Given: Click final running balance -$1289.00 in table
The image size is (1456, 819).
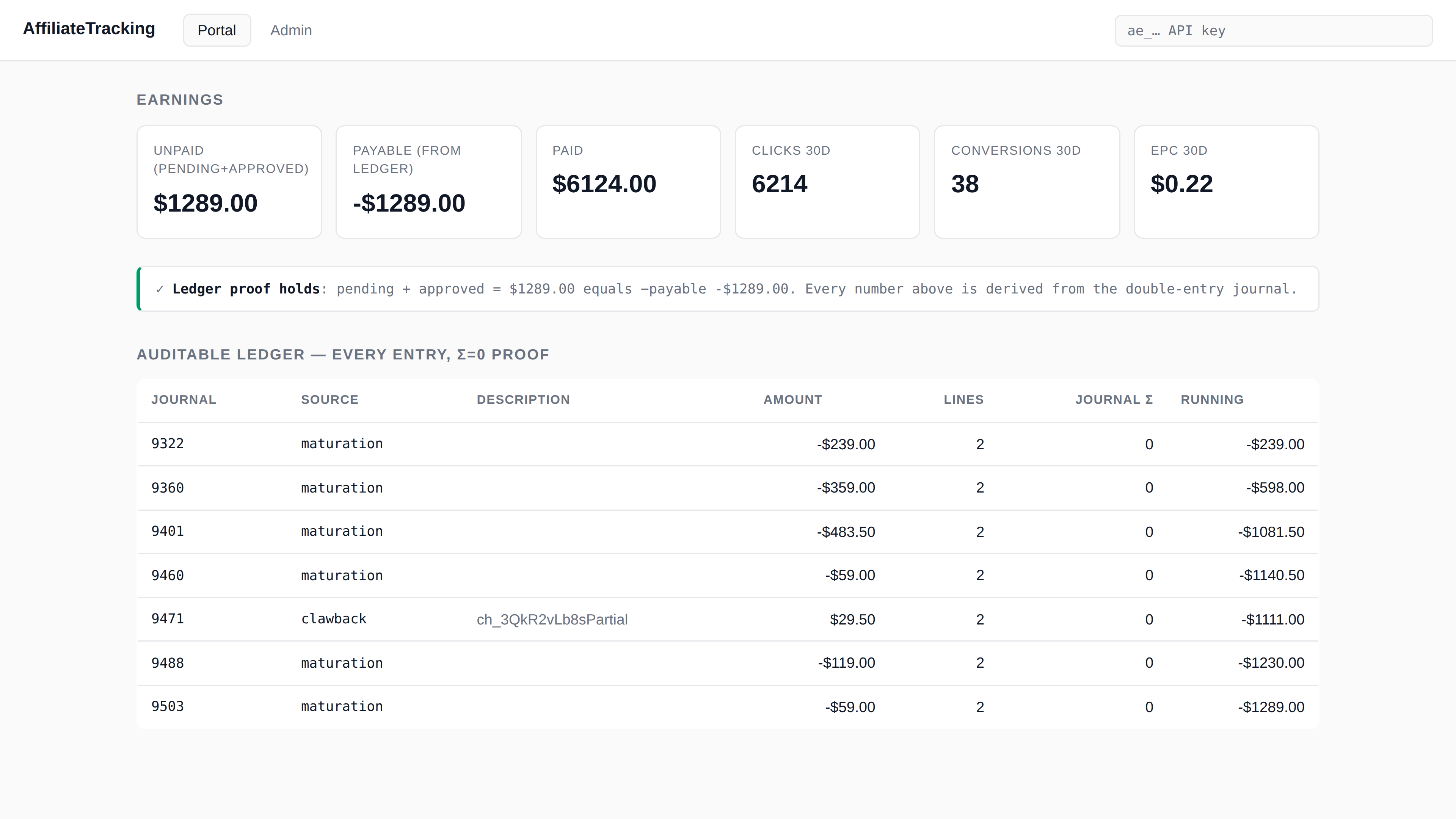Looking at the screenshot, I should [1271, 707].
